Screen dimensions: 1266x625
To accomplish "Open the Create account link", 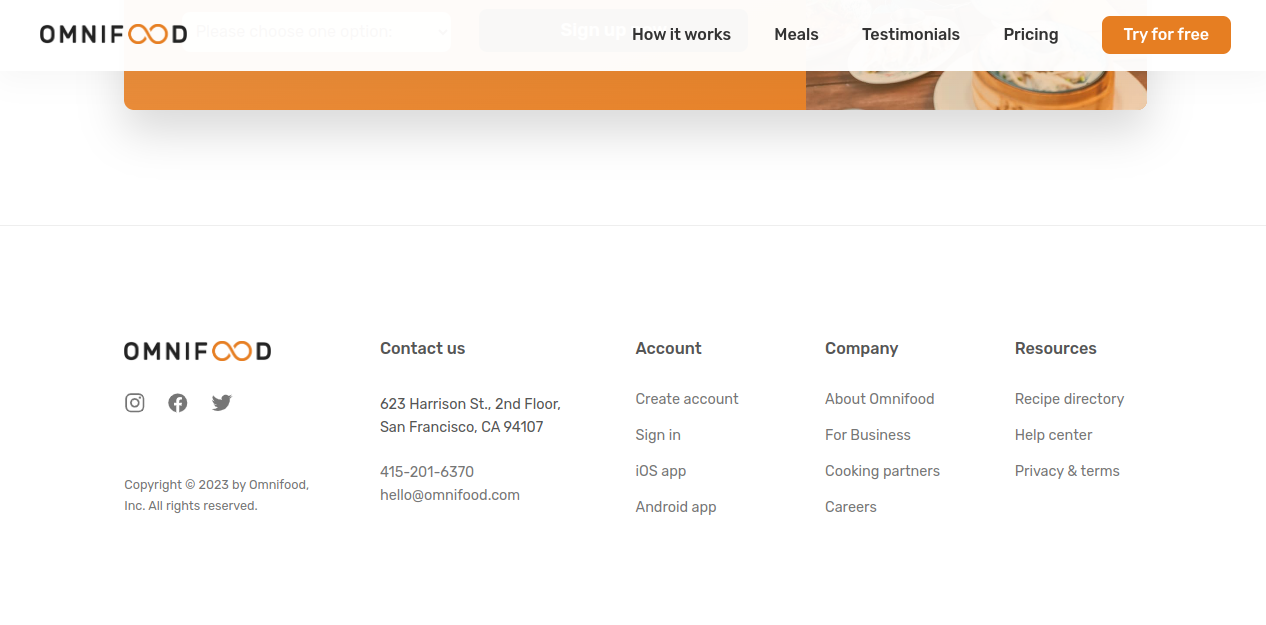I will [687, 399].
